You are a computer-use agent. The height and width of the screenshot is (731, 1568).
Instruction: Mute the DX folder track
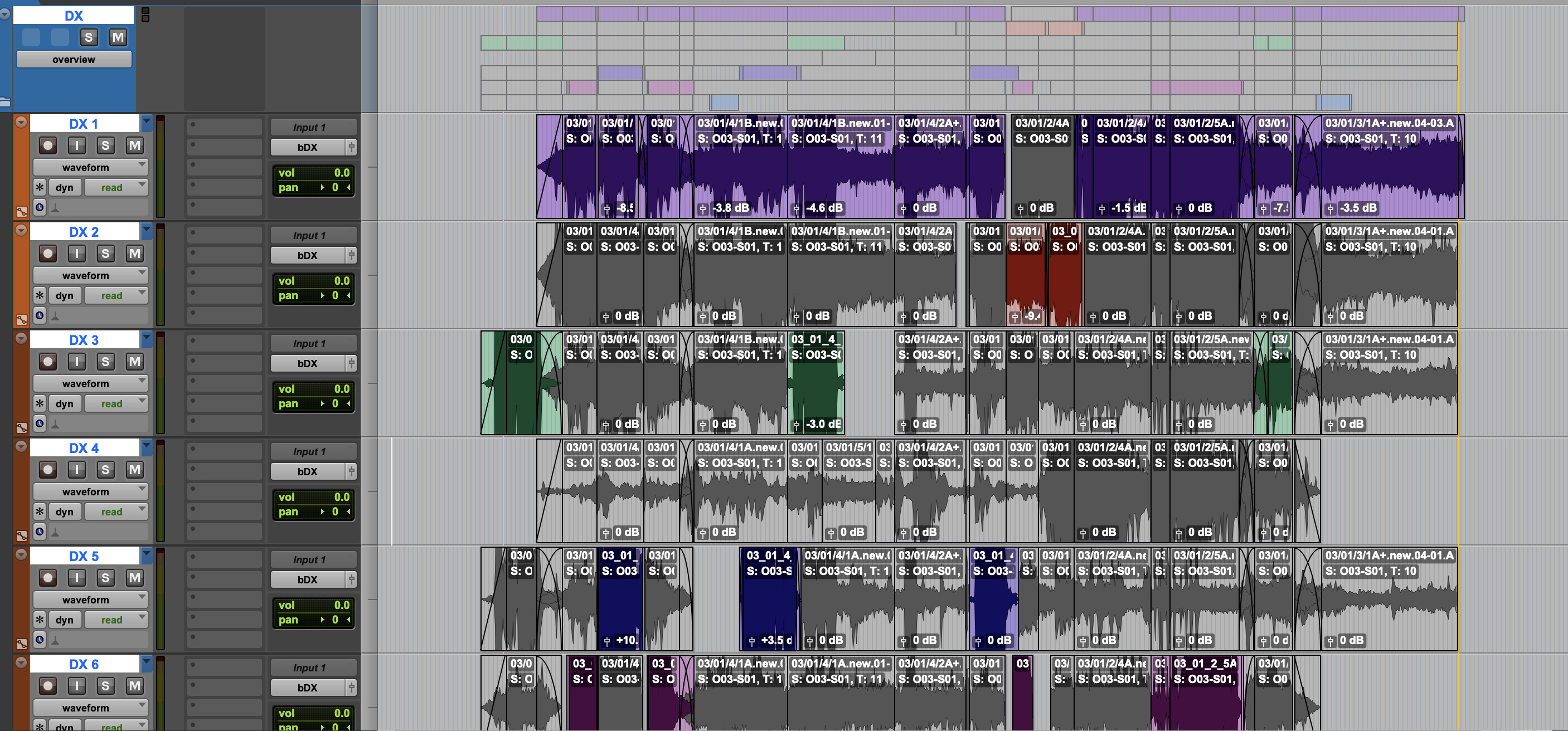tap(118, 38)
